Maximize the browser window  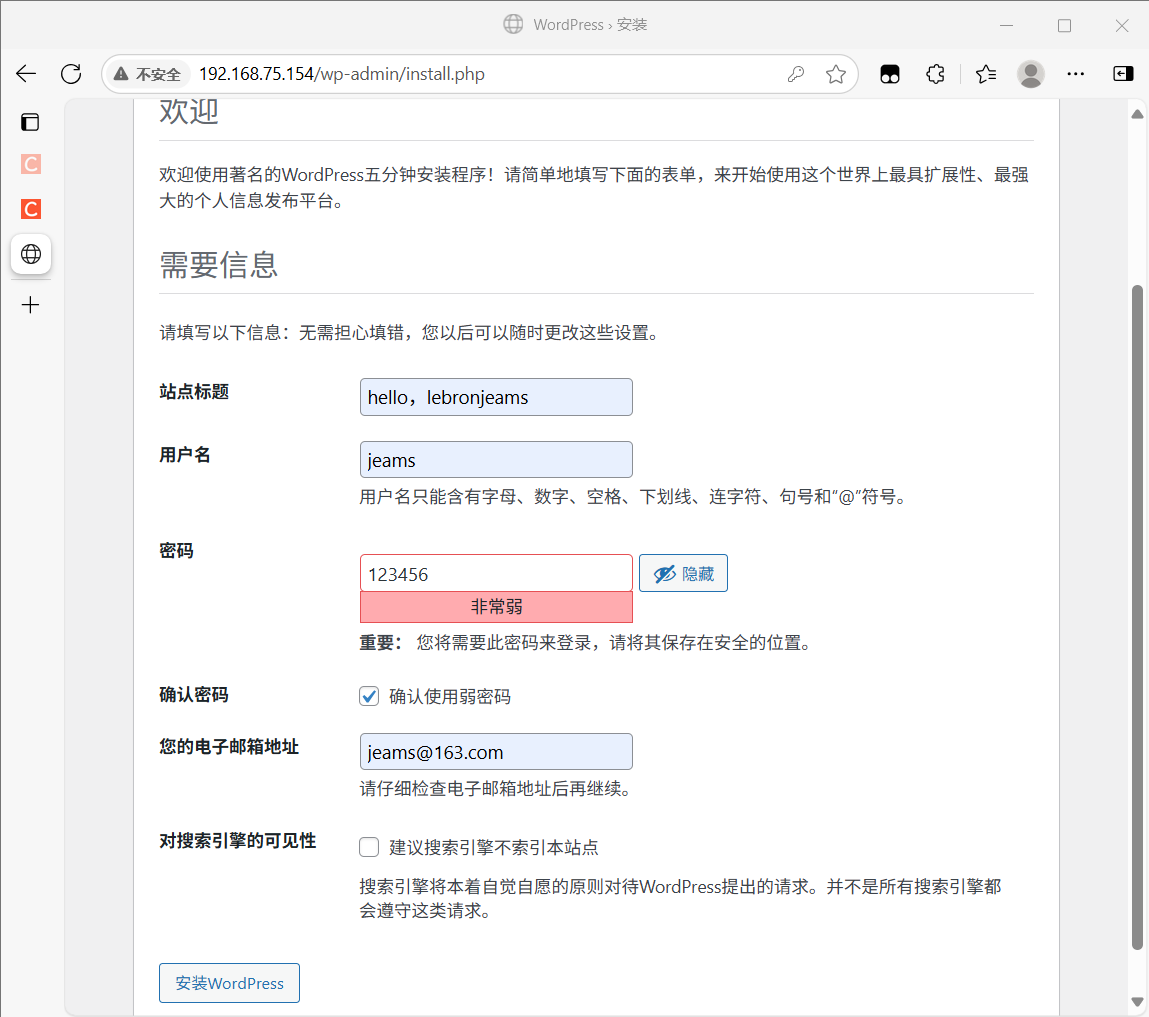click(1065, 25)
